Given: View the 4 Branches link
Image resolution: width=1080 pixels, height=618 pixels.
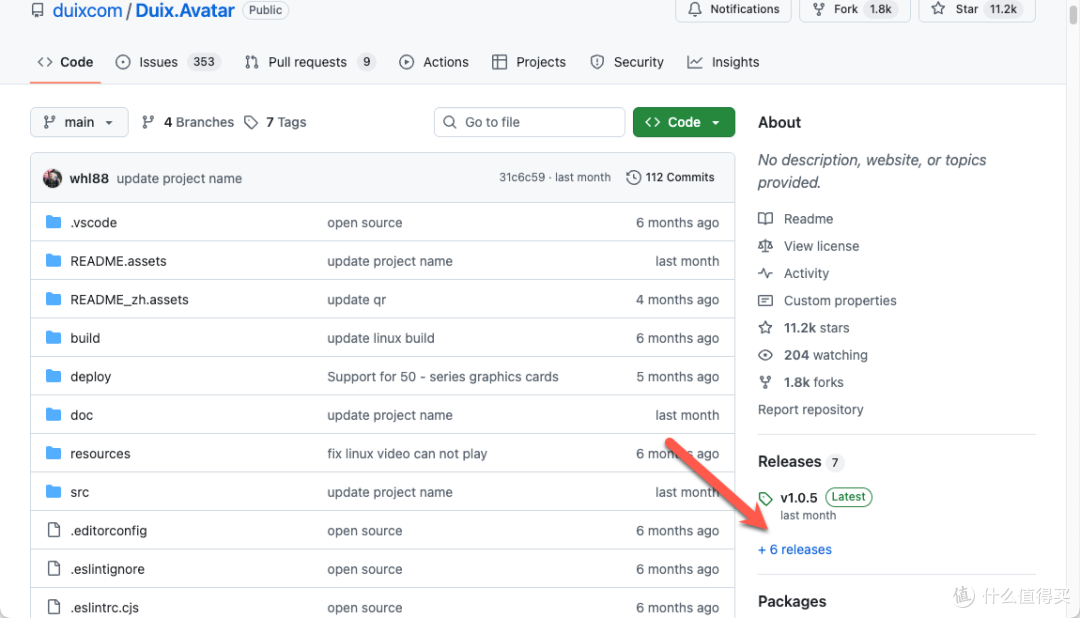Looking at the screenshot, I should [x=188, y=122].
